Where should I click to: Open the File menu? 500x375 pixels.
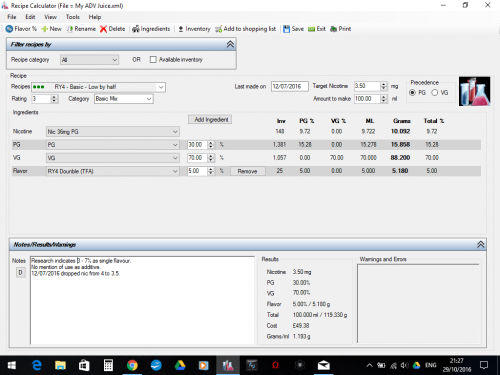(x=12, y=17)
